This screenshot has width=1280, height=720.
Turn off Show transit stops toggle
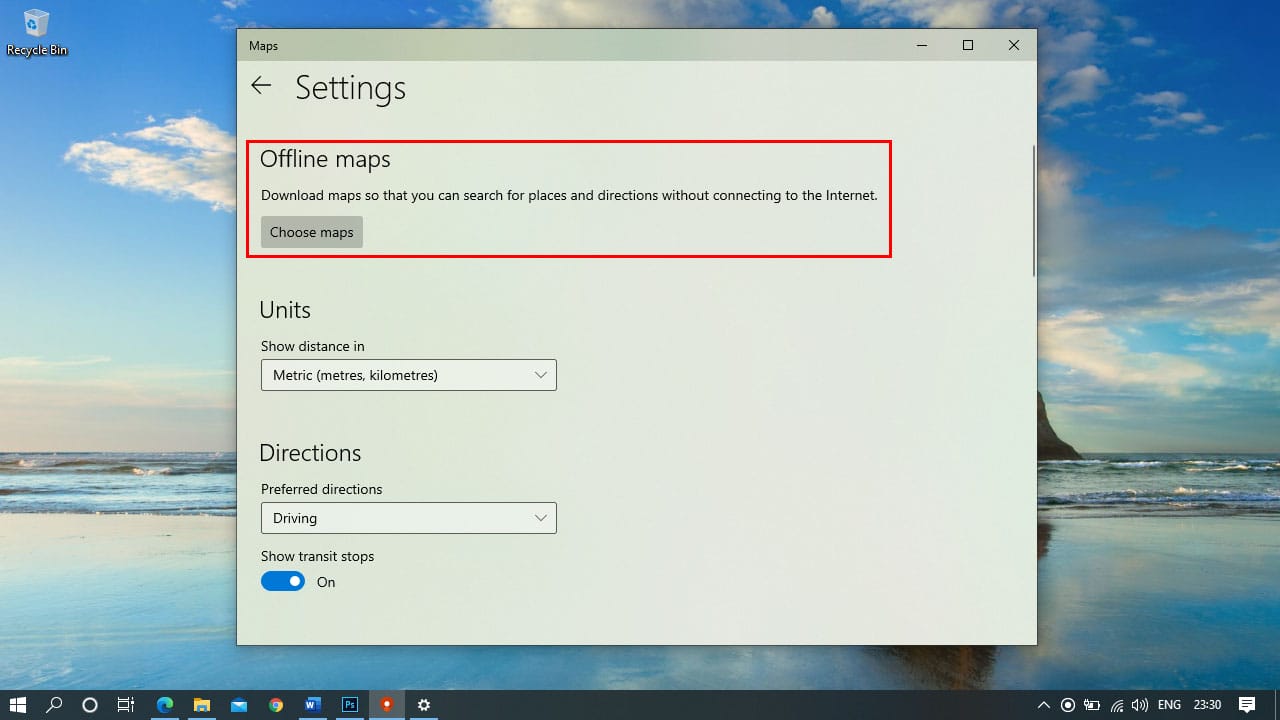point(283,582)
